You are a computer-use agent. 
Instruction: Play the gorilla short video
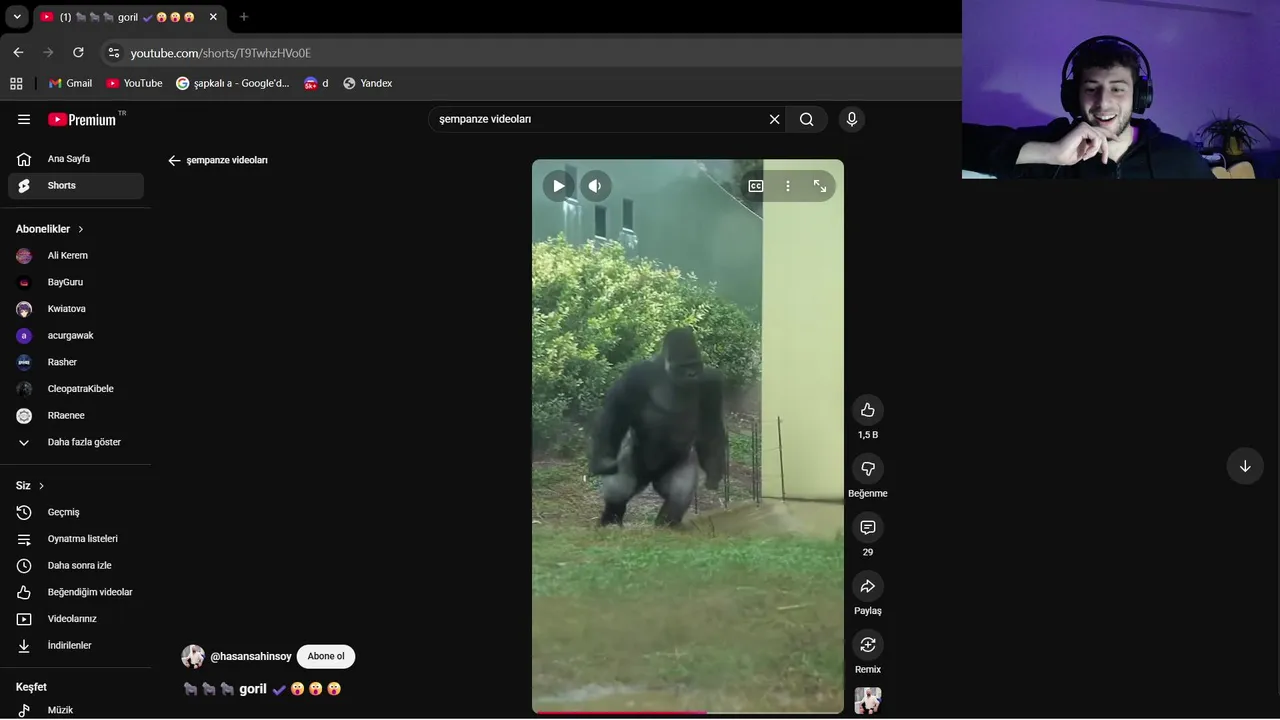click(x=559, y=186)
